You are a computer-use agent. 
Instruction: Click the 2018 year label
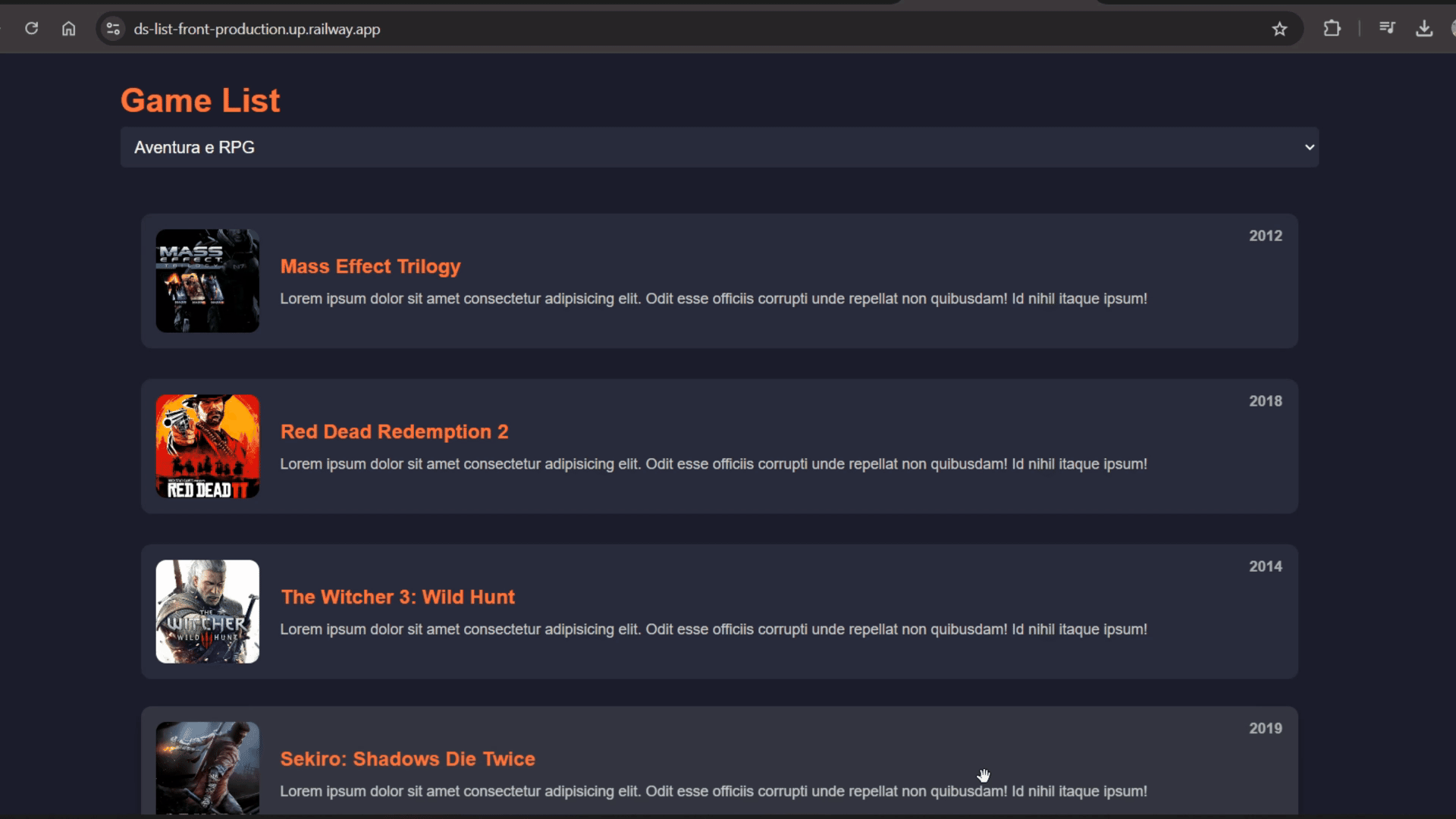1266,401
